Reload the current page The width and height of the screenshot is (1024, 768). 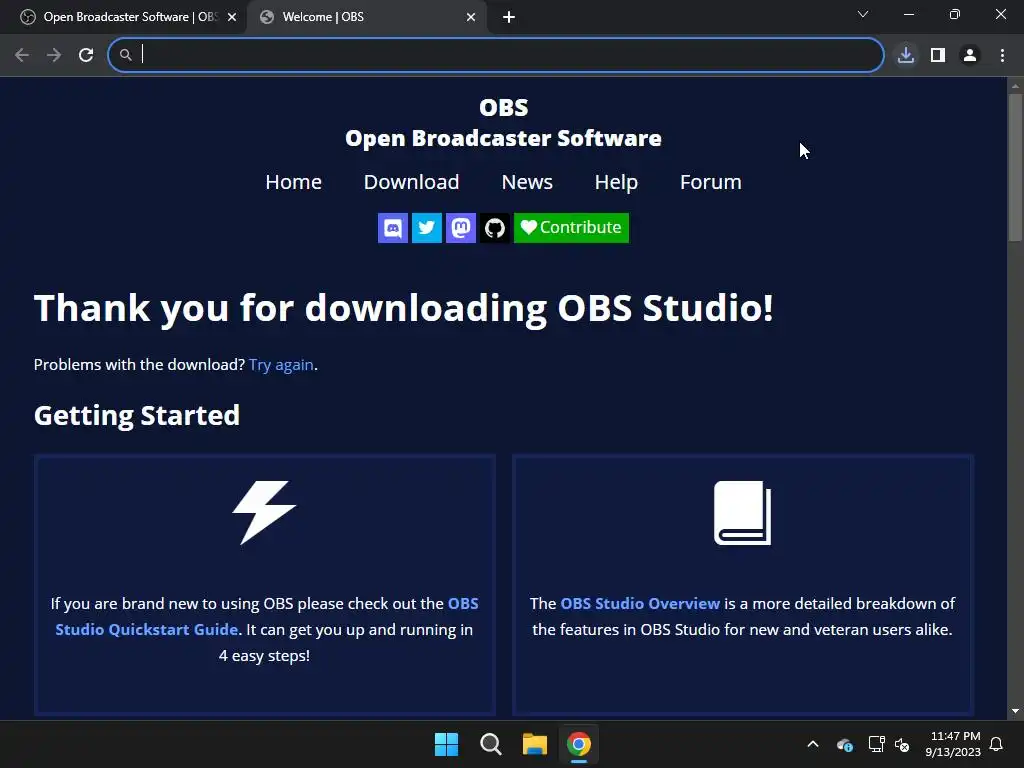point(86,55)
